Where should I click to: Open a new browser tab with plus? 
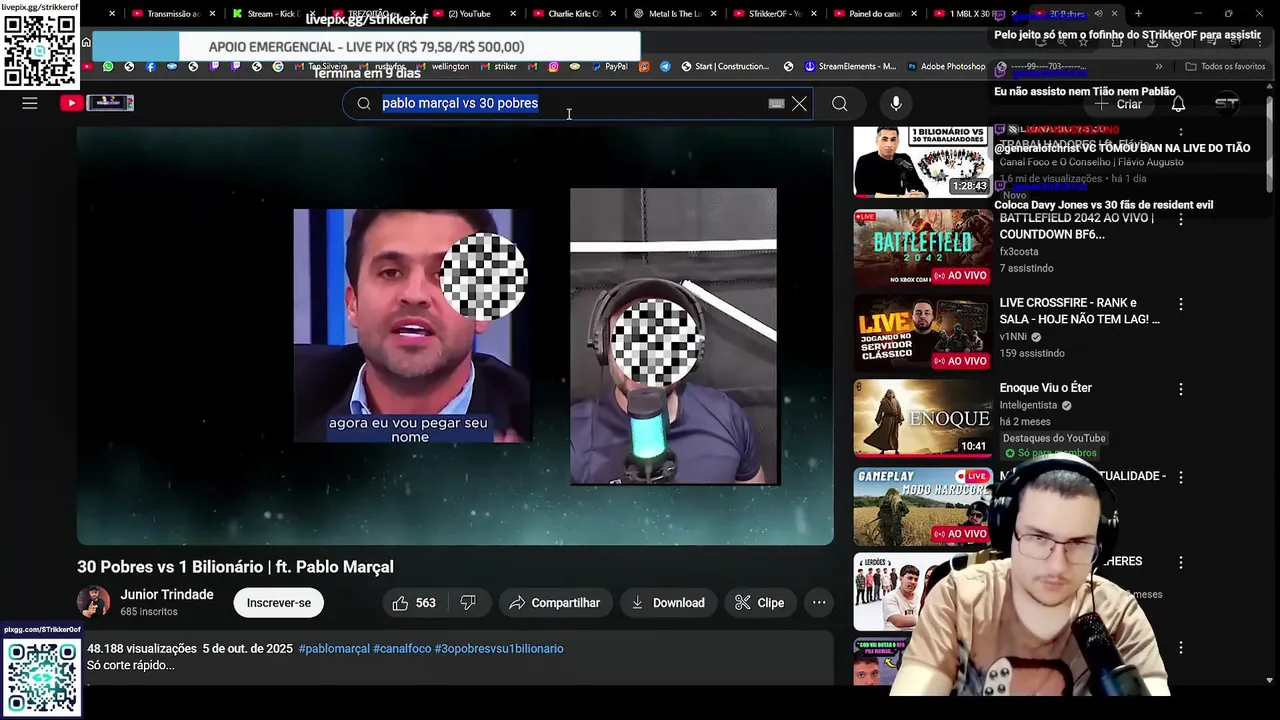(x=1138, y=14)
